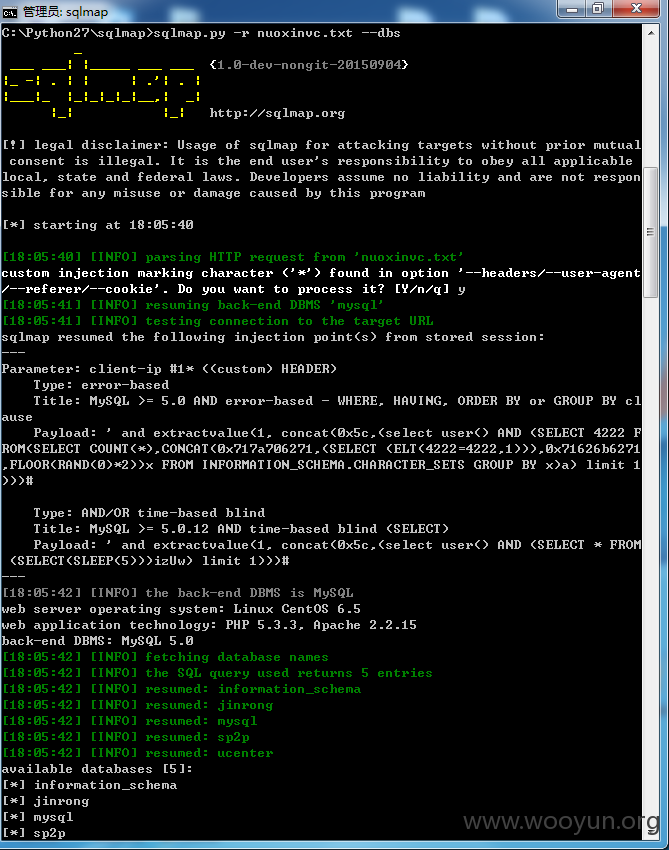Image resolution: width=669 pixels, height=850 pixels.
Task: Click the 'INFORMATION_SCHEMA.CHARACTER_SETS' payload line
Action: click(x=321, y=465)
